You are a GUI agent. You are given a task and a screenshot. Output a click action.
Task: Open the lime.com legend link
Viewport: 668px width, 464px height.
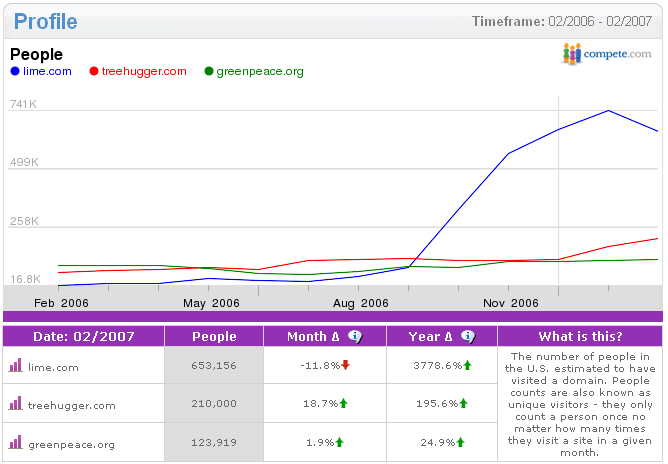[x=47, y=71]
